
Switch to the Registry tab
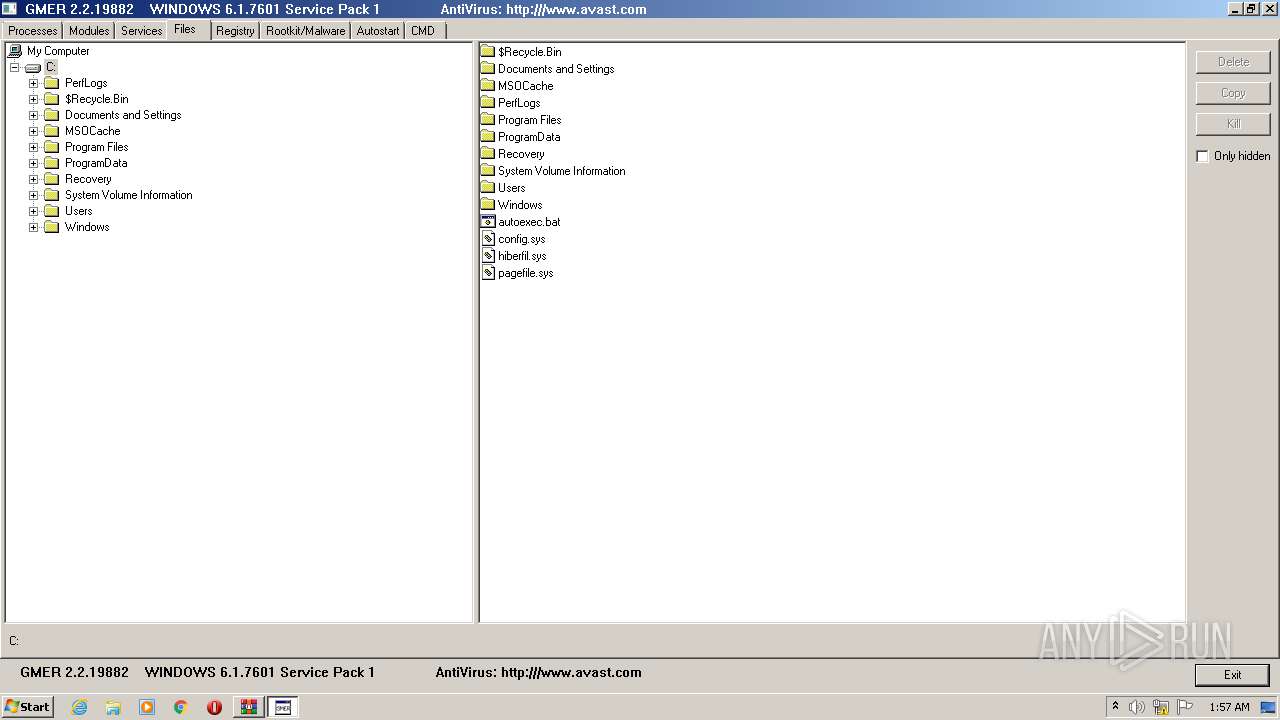click(235, 31)
